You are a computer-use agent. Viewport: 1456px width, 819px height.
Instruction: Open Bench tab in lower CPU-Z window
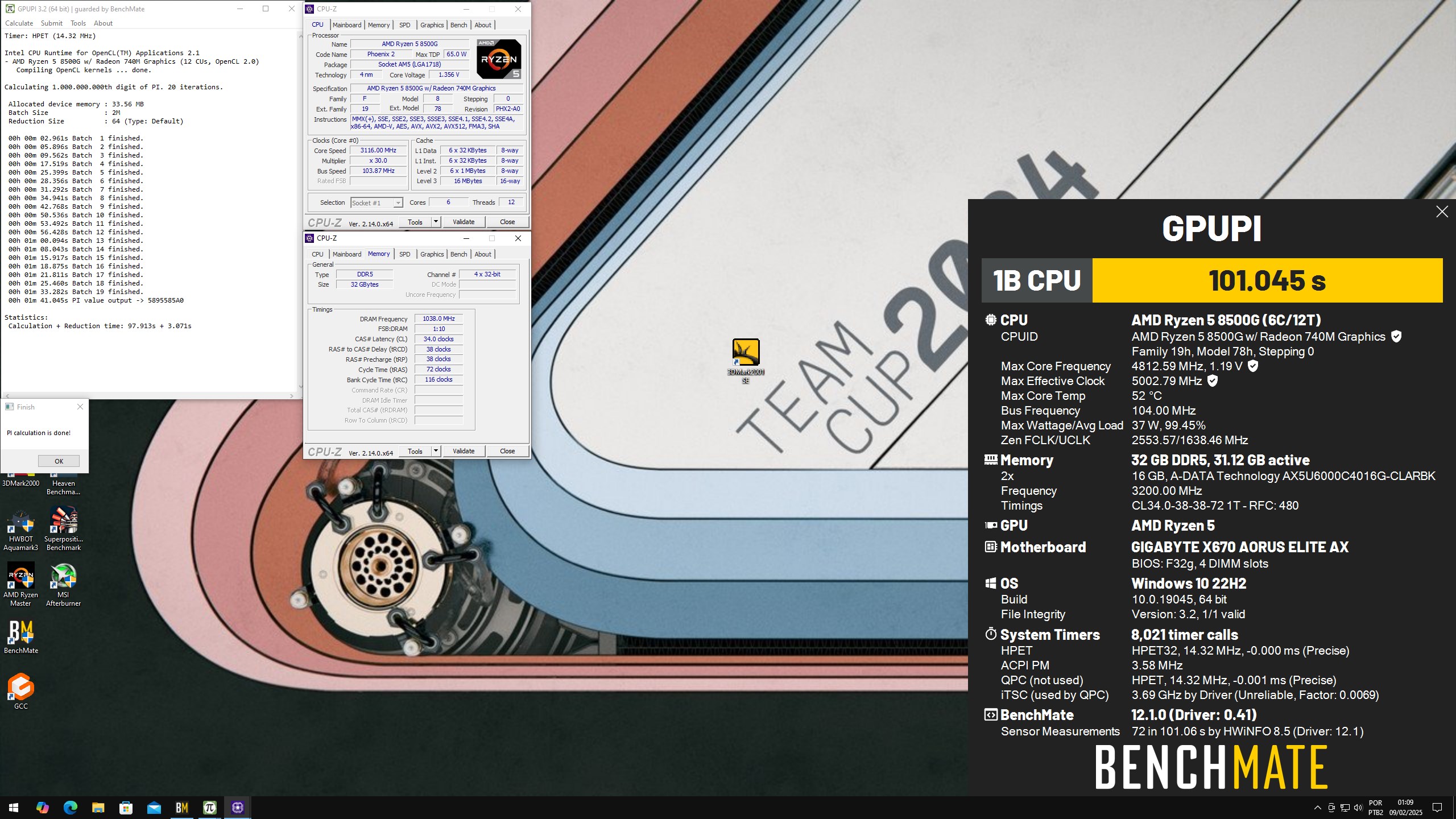coord(458,254)
